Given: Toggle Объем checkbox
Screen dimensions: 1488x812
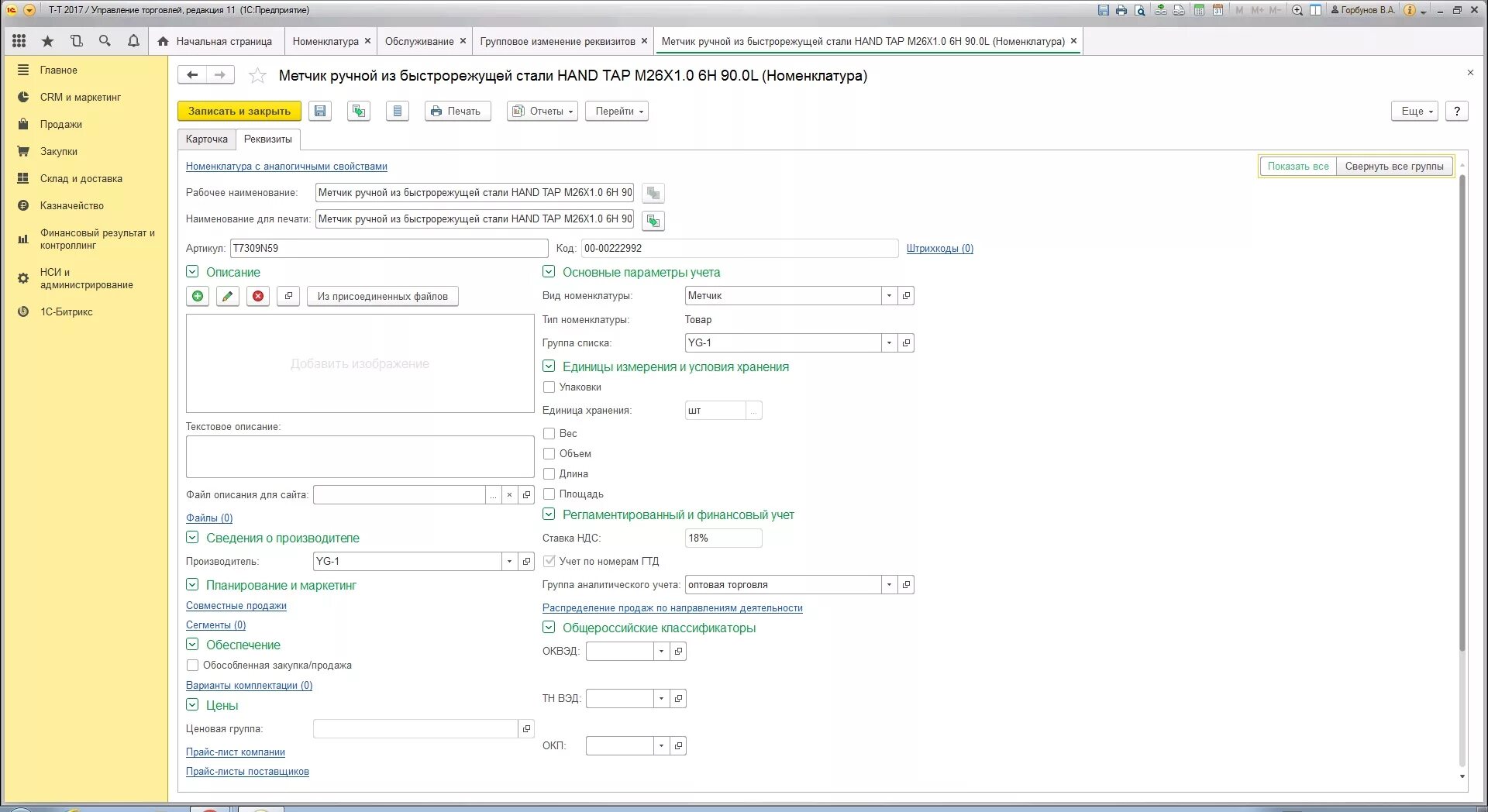Looking at the screenshot, I should click(x=549, y=454).
